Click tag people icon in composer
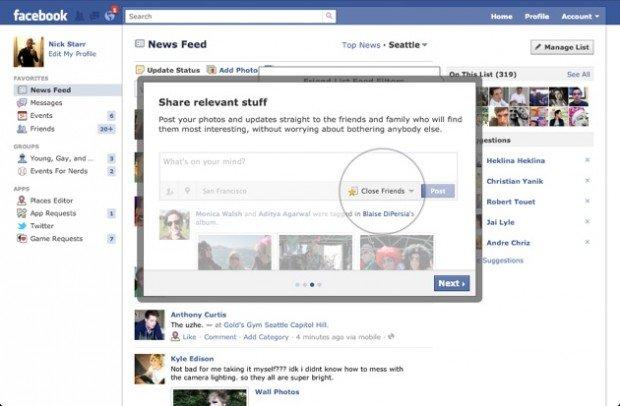This screenshot has height=406, width=620. [169, 191]
